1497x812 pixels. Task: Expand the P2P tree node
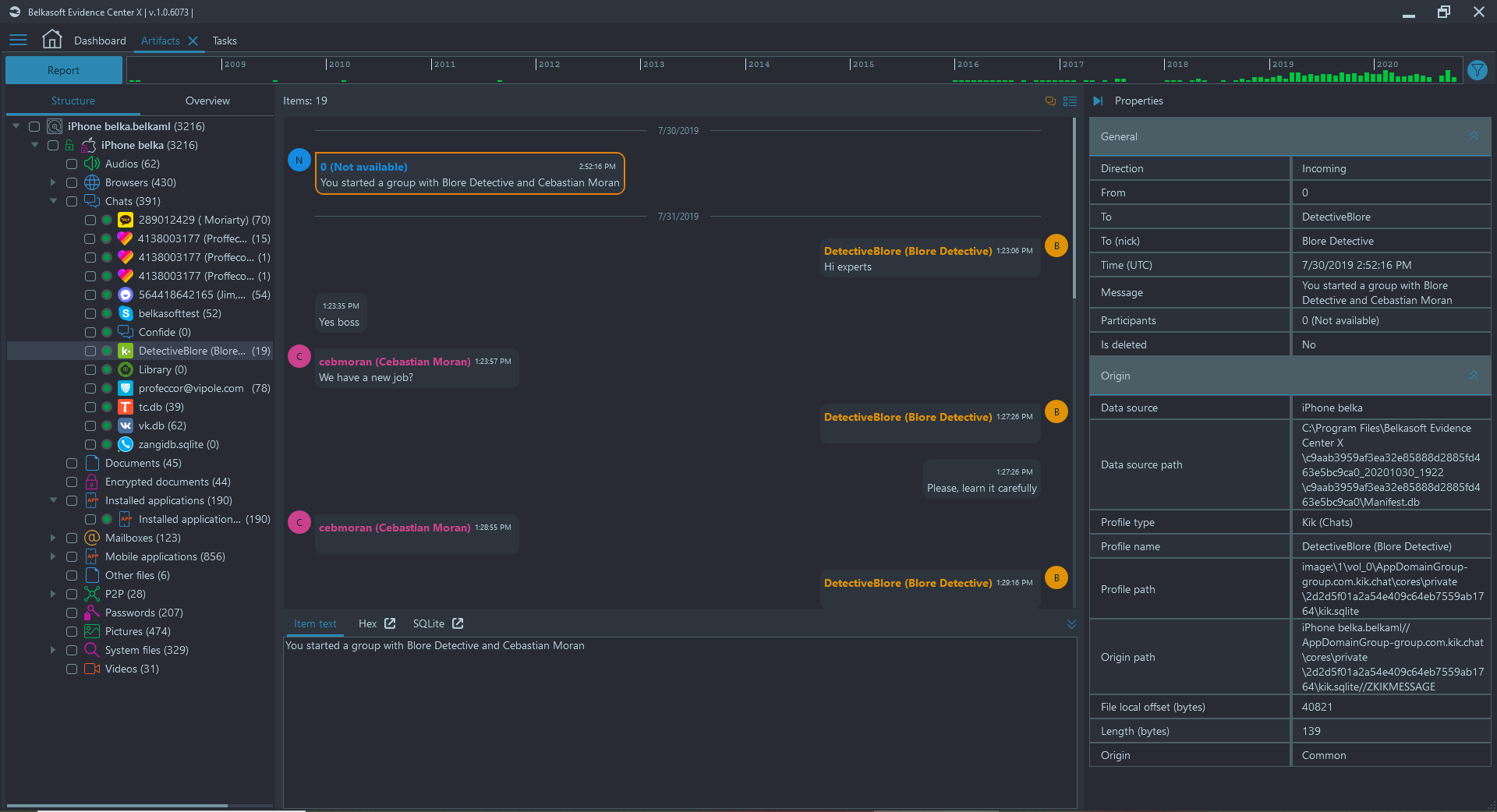click(53, 594)
